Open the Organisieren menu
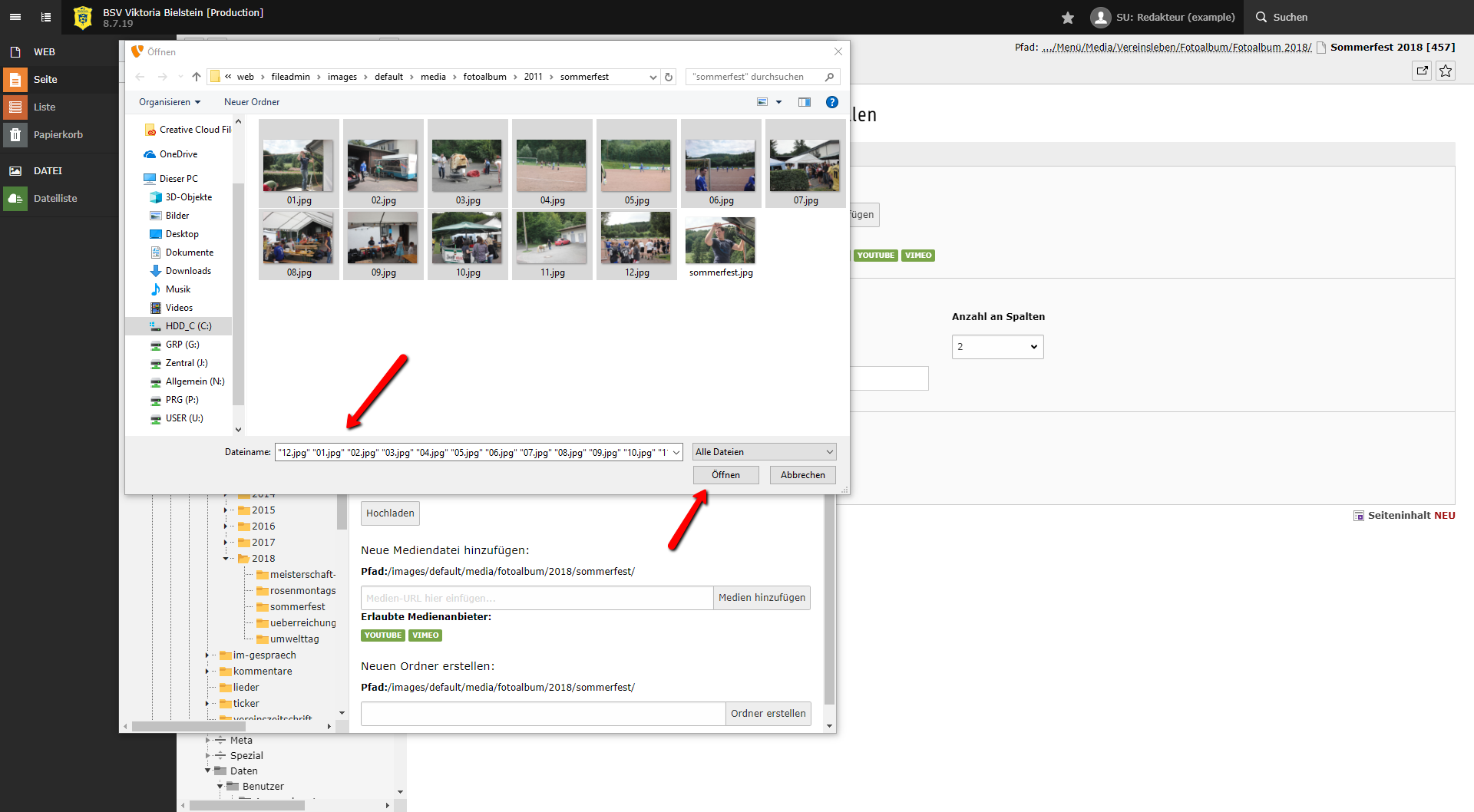This screenshot has height=812, width=1474. point(169,102)
